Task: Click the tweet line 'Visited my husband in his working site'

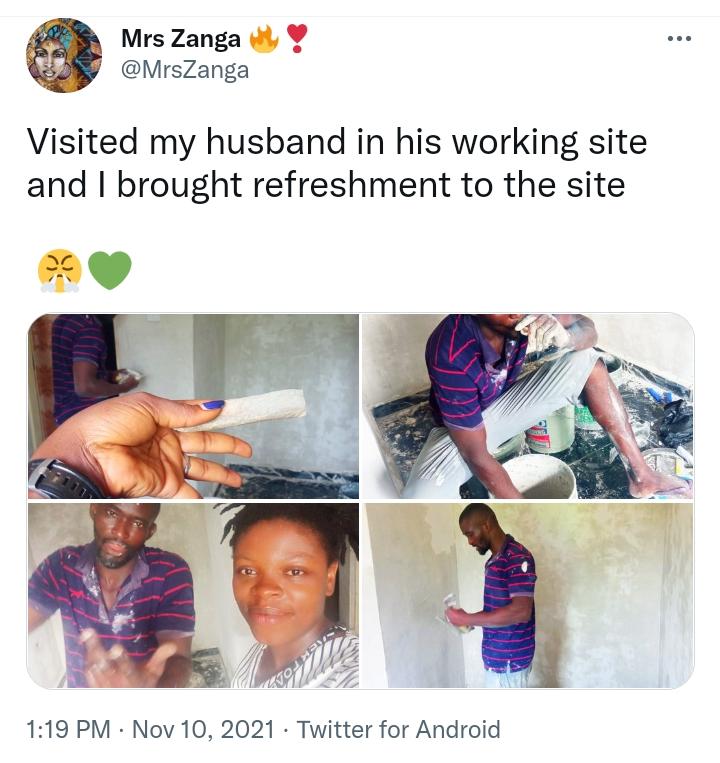Action: point(337,142)
